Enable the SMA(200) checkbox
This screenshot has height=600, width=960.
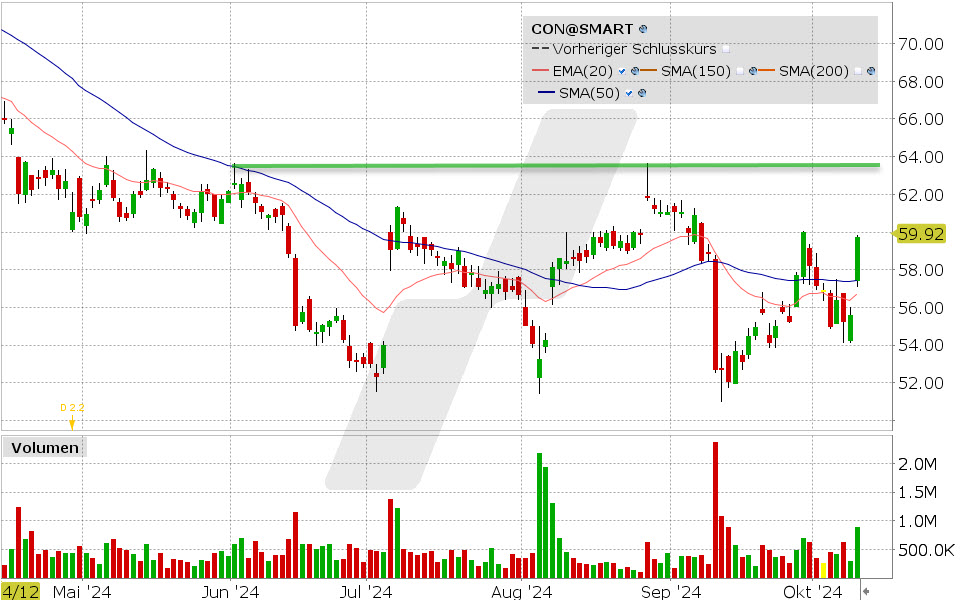pyautogui.click(x=858, y=71)
